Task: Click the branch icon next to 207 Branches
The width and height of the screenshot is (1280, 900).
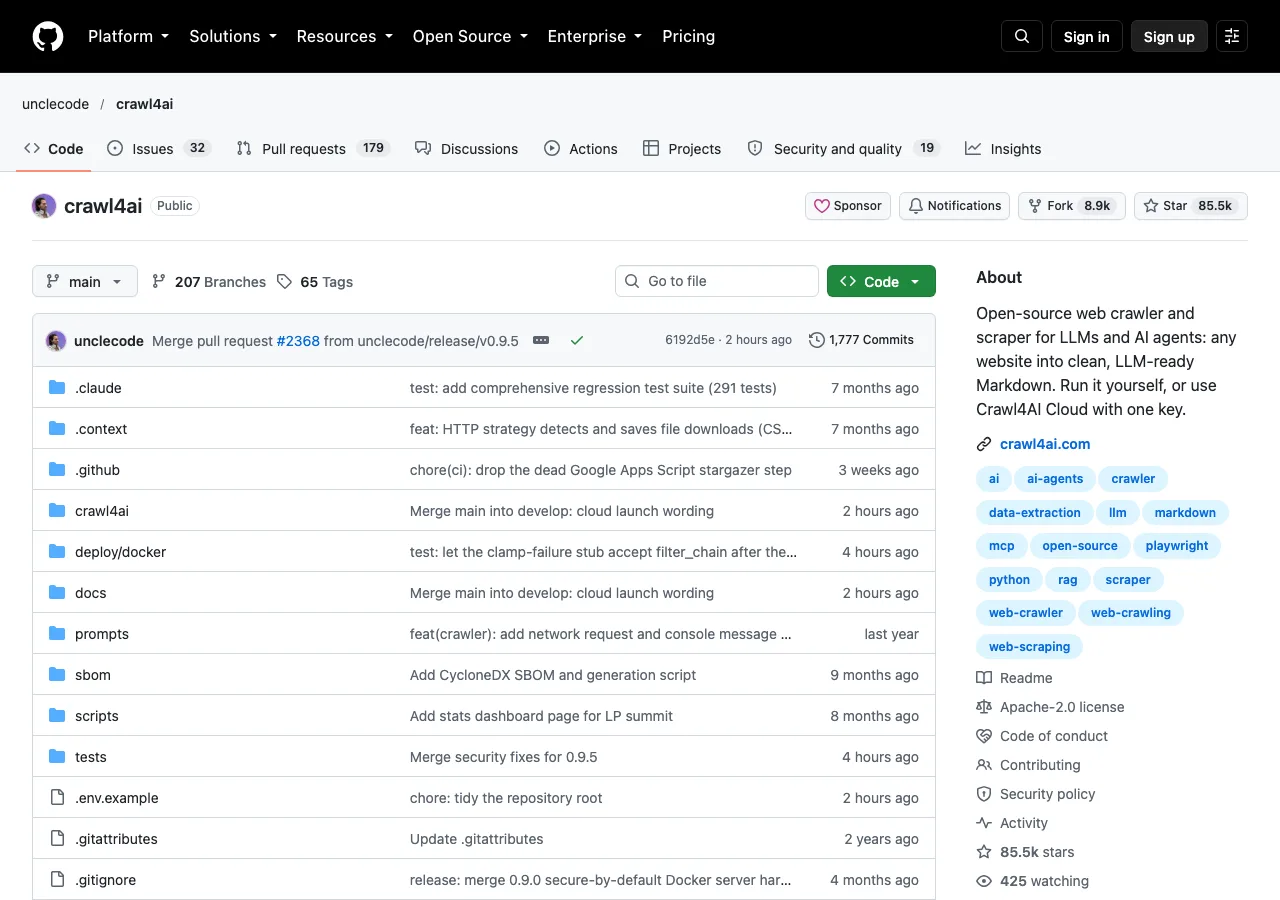Action: pyautogui.click(x=159, y=282)
